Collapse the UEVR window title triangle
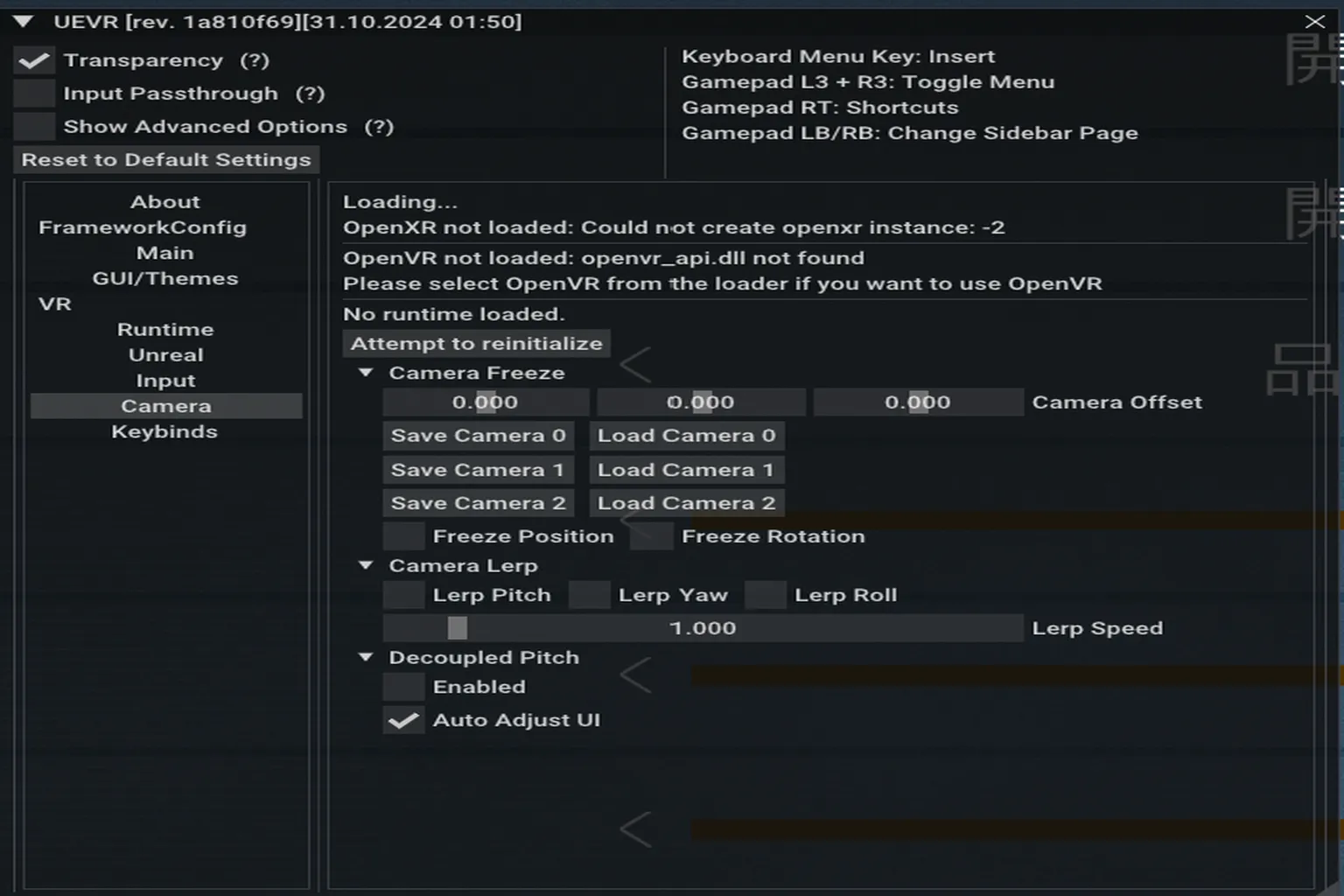 pyautogui.click(x=24, y=22)
